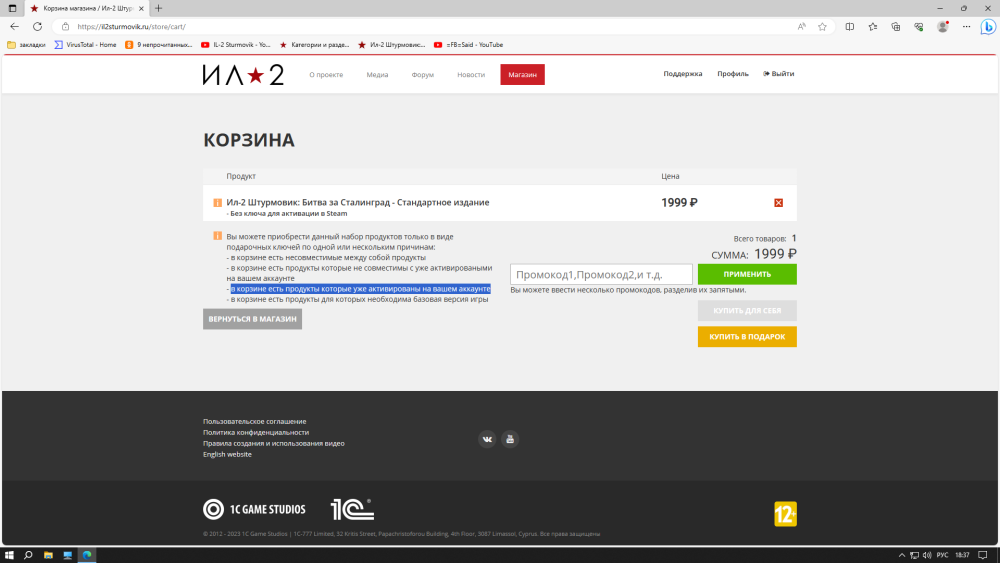This screenshot has width=1000, height=563.
Task: Open browser Favorites list icon
Action: (x=872, y=27)
